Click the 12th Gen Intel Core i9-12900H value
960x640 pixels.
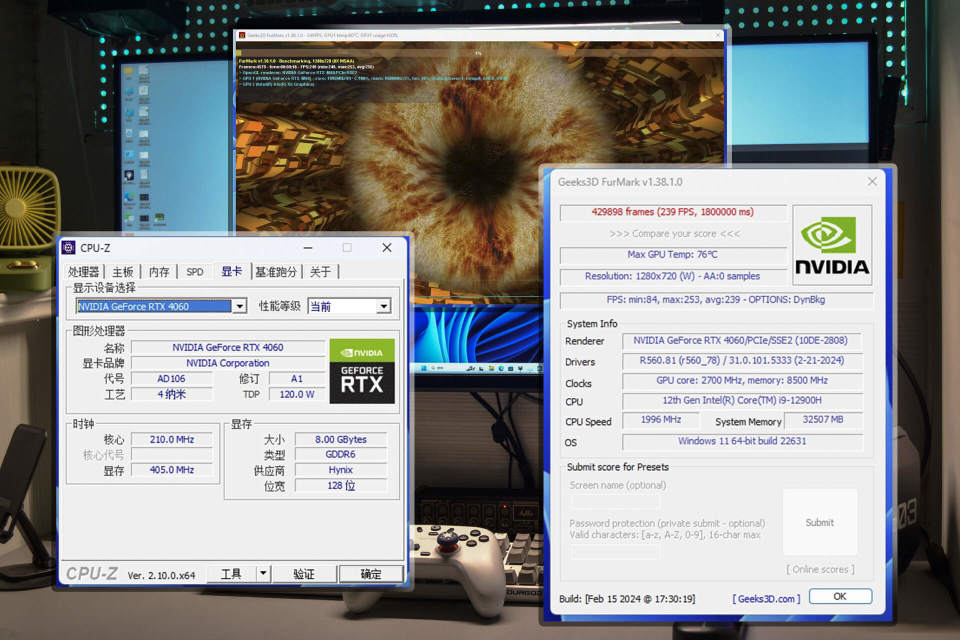pos(742,401)
